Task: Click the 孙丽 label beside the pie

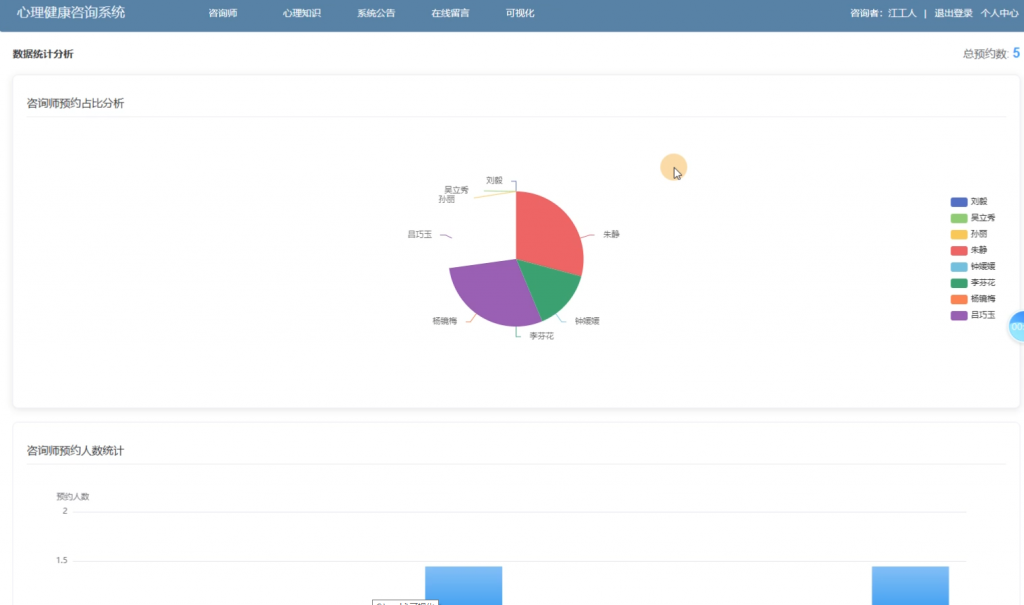Action: pyautogui.click(x=447, y=199)
